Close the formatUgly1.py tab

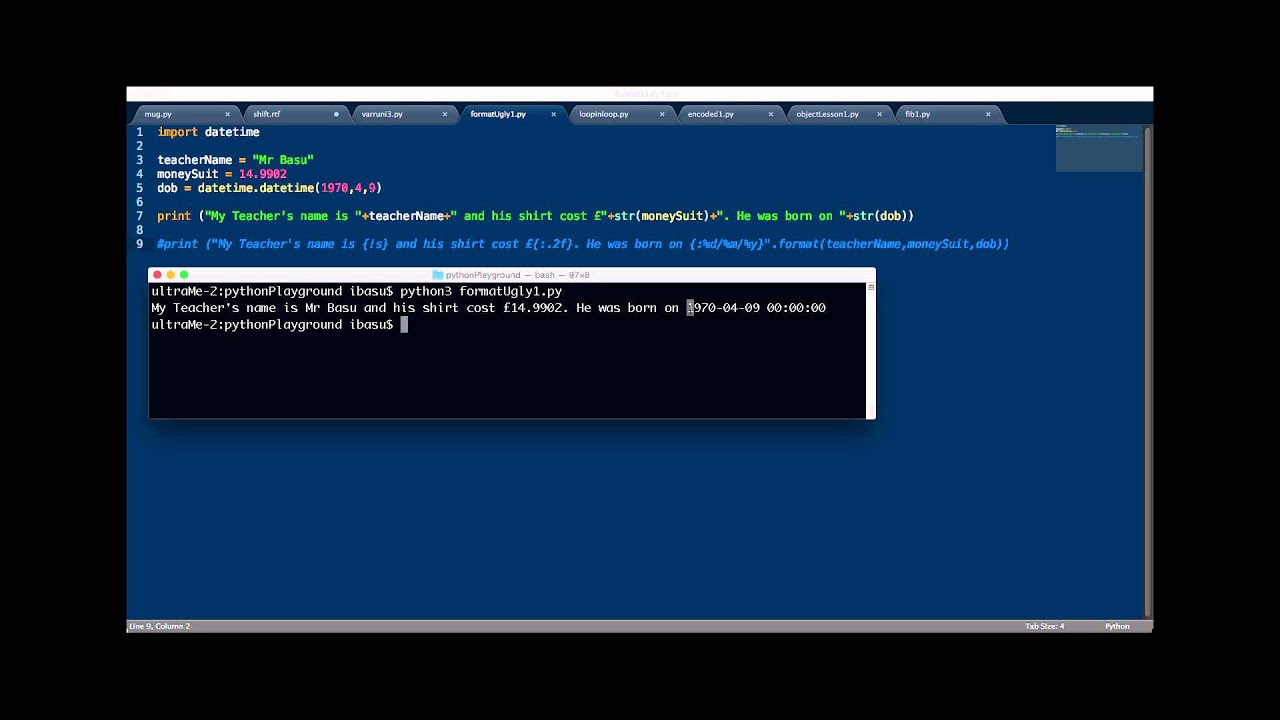tap(553, 114)
